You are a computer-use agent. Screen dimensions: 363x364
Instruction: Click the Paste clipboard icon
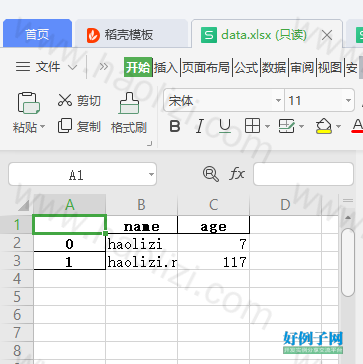[x=28, y=103]
